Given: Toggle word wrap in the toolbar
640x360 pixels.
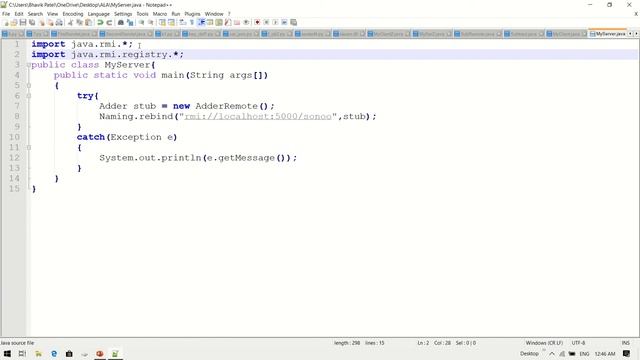Looking at the screenshot, I should [183, 22].
